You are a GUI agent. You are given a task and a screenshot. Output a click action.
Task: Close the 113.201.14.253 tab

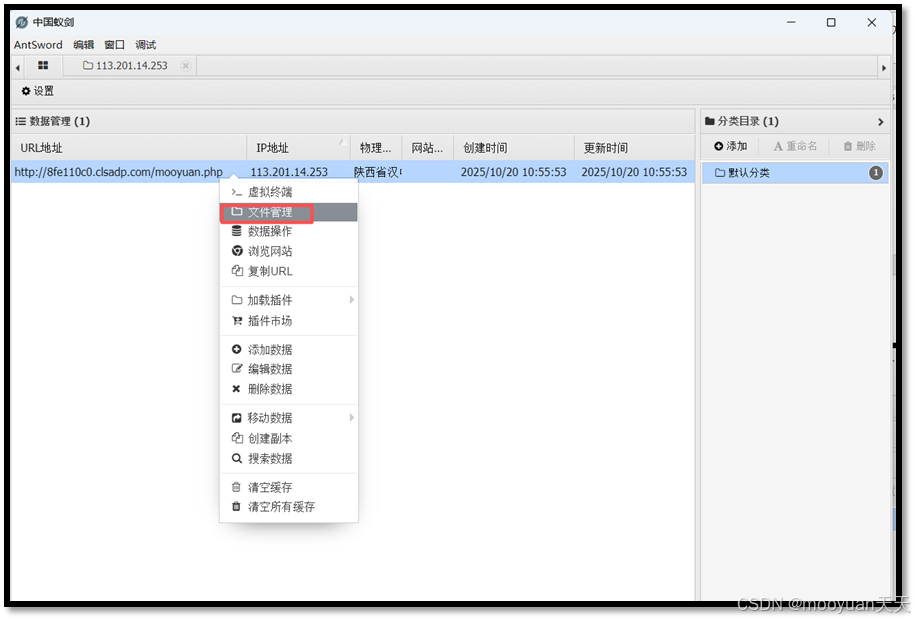[185, 65]
